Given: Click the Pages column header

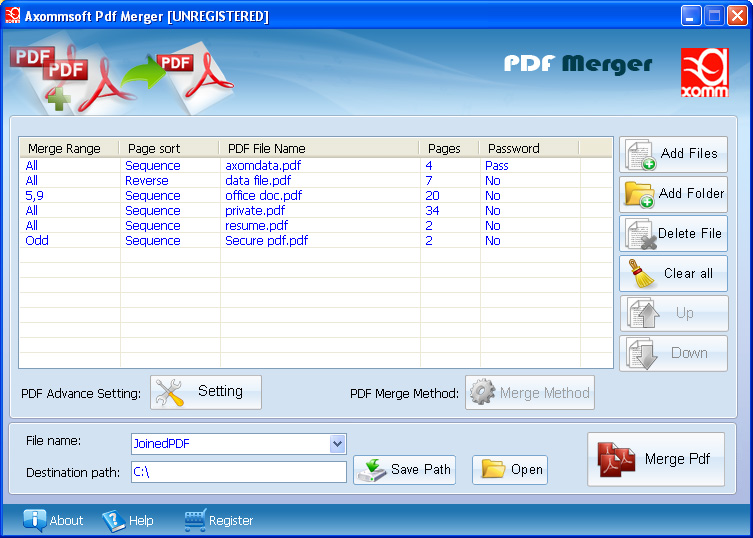Looking at the screenshot, I should (449, 148).
